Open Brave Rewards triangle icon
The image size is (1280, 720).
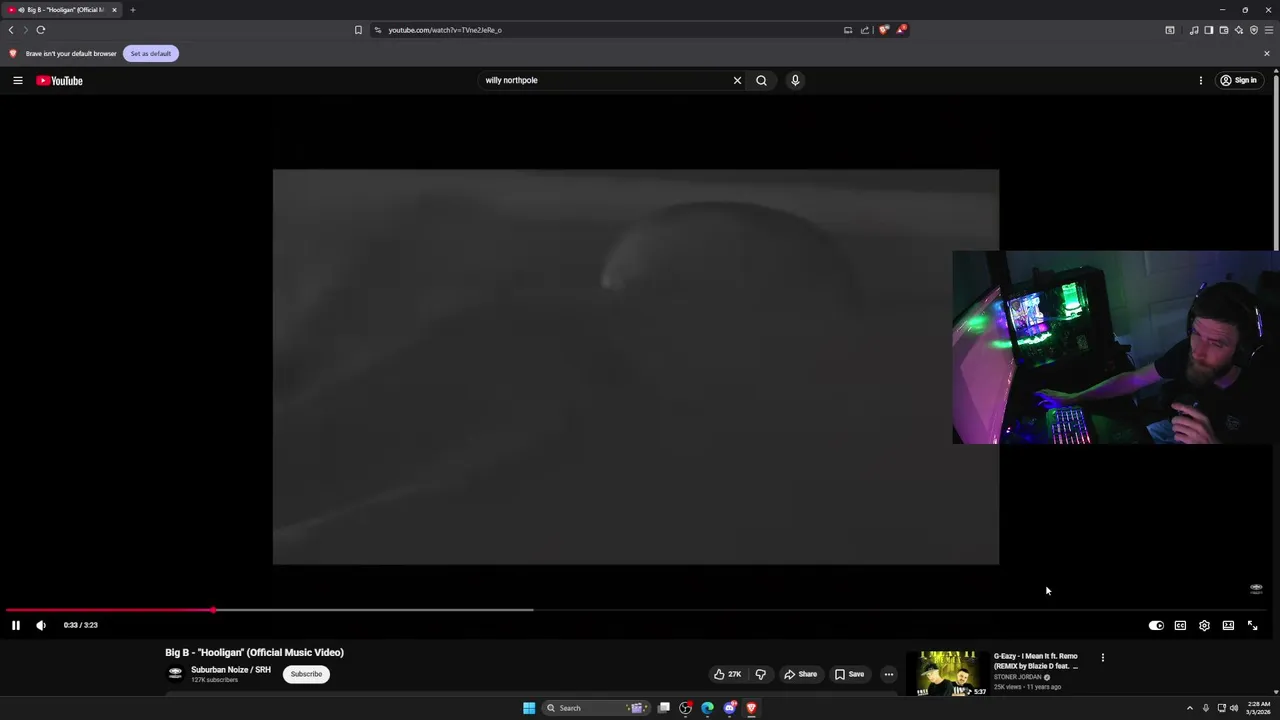click(901, 30)
